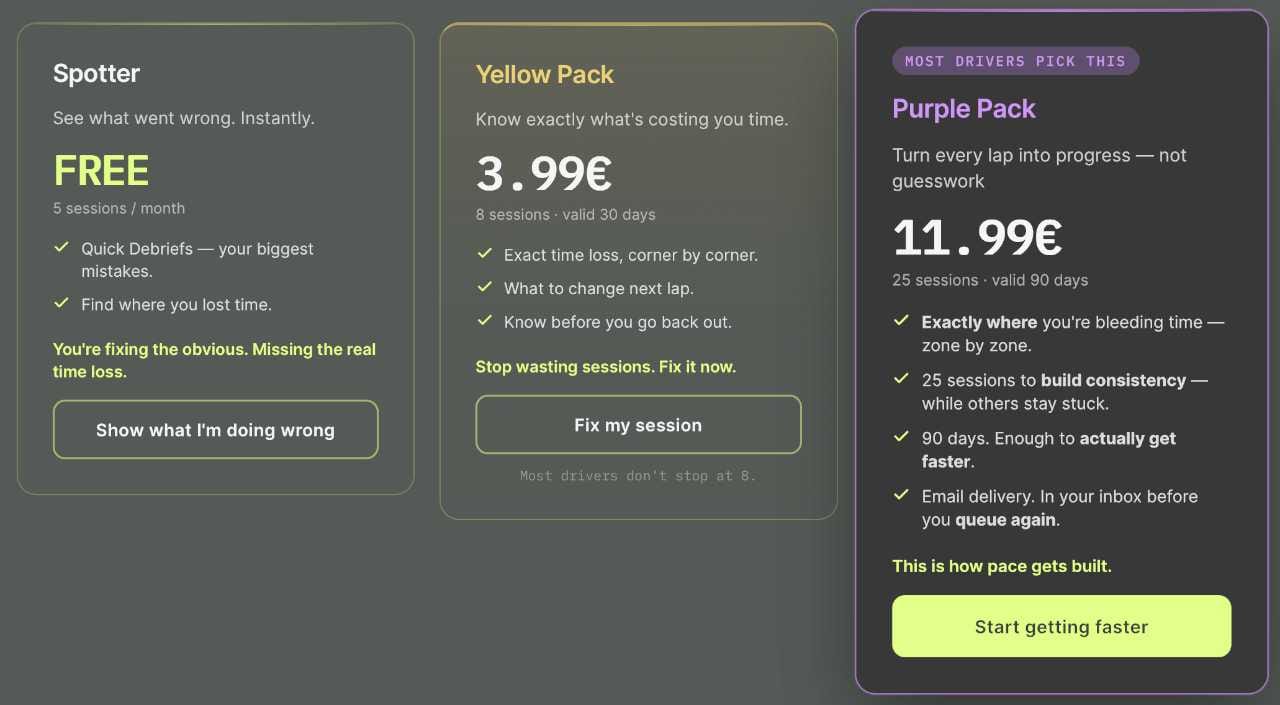Click checkmark beside "Exact time loss, corner by corner"
This screenshot has width=1280, height=705.
[484, 253]
